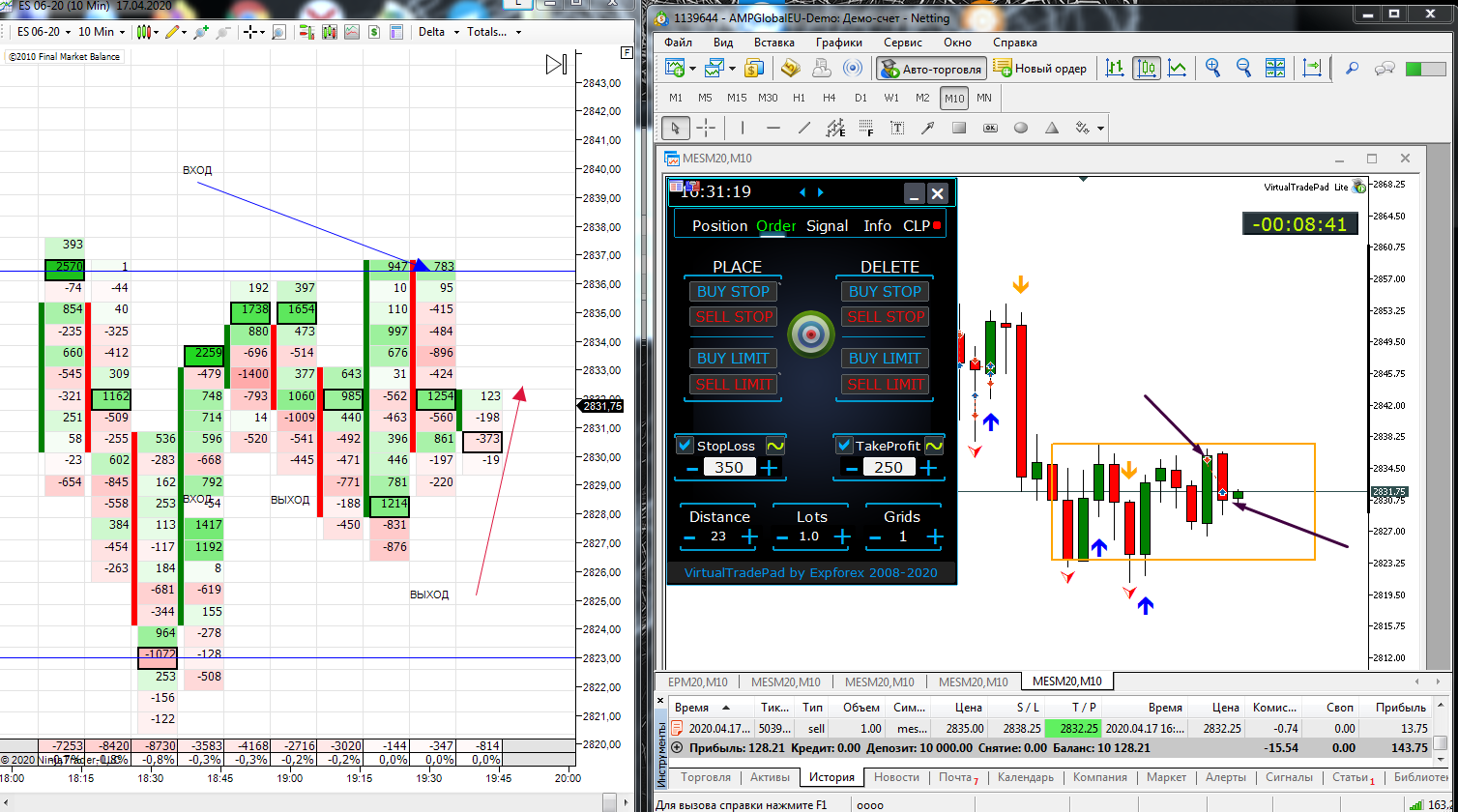The image size is (1458, 812).
Task: Toggle the TakeProfit checkbox
Action: 845,446
